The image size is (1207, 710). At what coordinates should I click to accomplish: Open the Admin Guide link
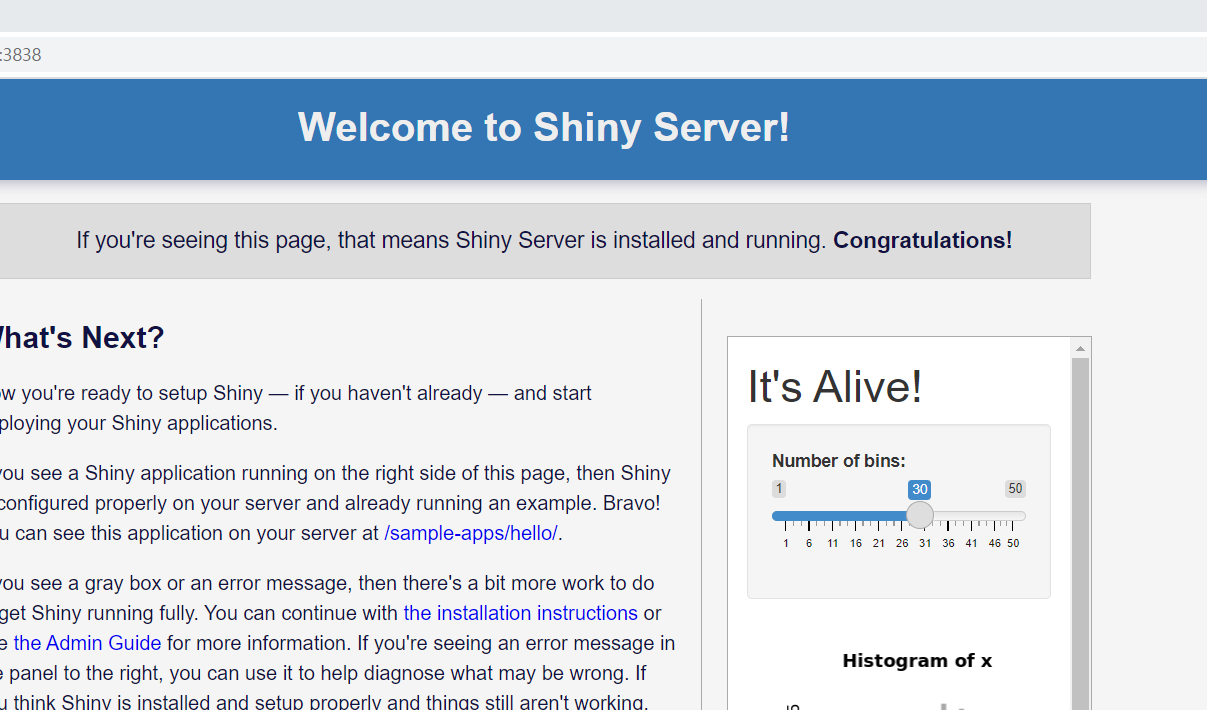point(87,643)
